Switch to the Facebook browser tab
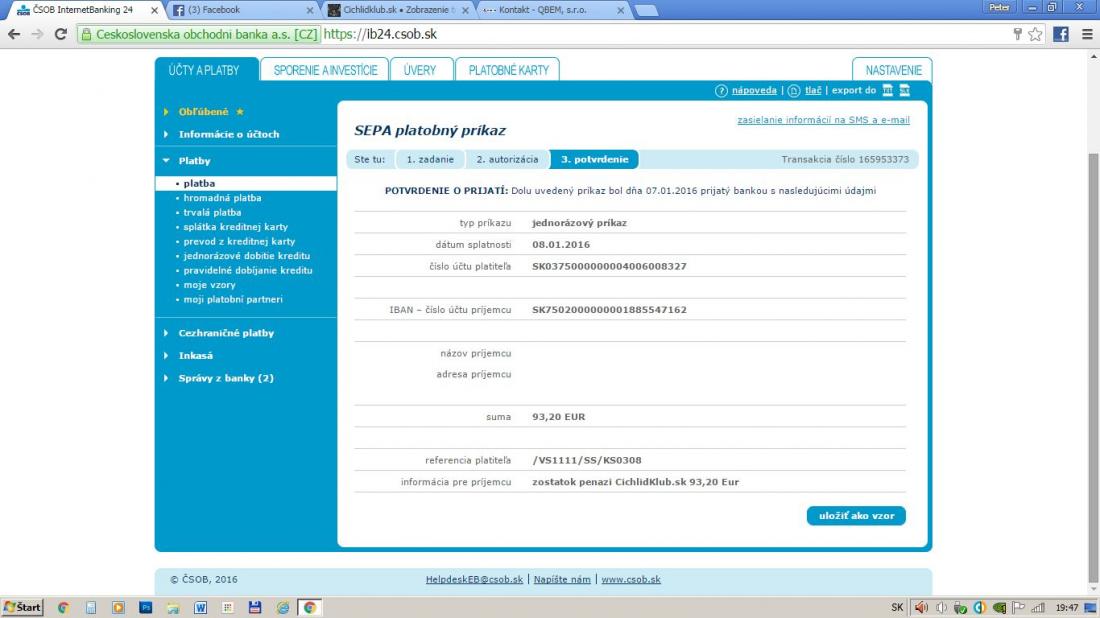The image size is (1100, 618). click(x=242, y=11)
